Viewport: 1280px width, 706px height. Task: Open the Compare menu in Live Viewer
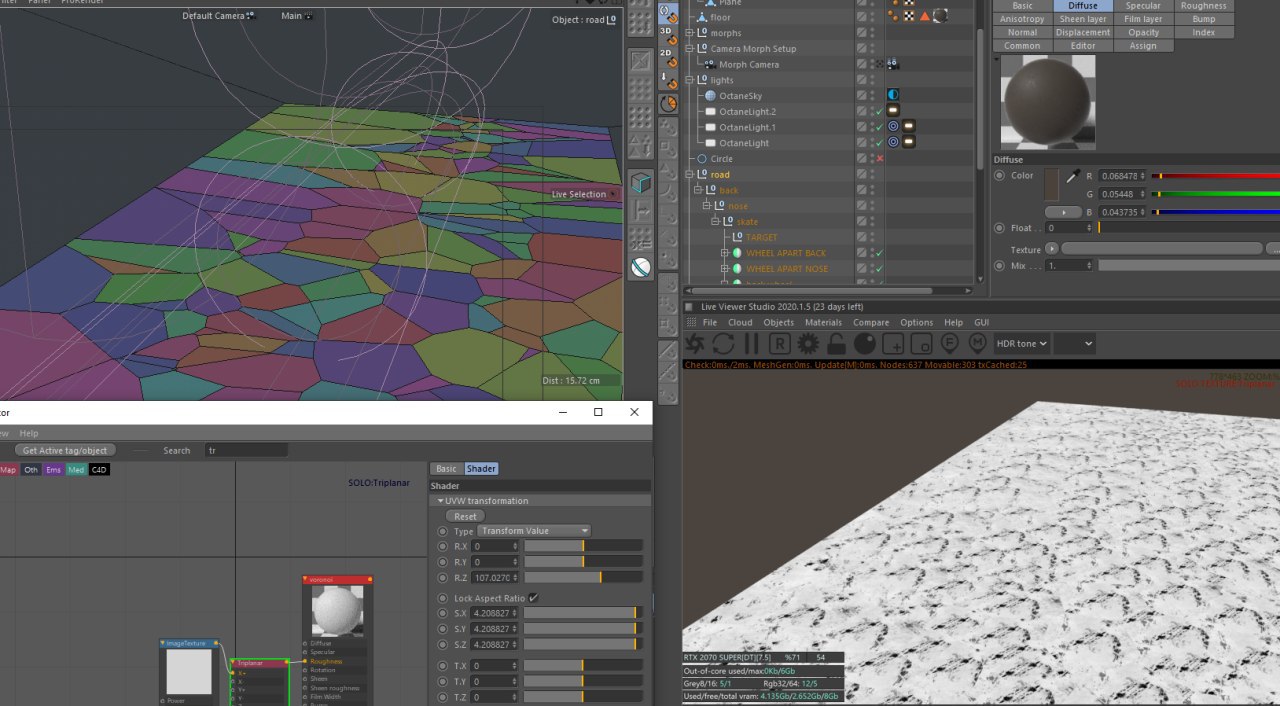[x=871, y=322]
